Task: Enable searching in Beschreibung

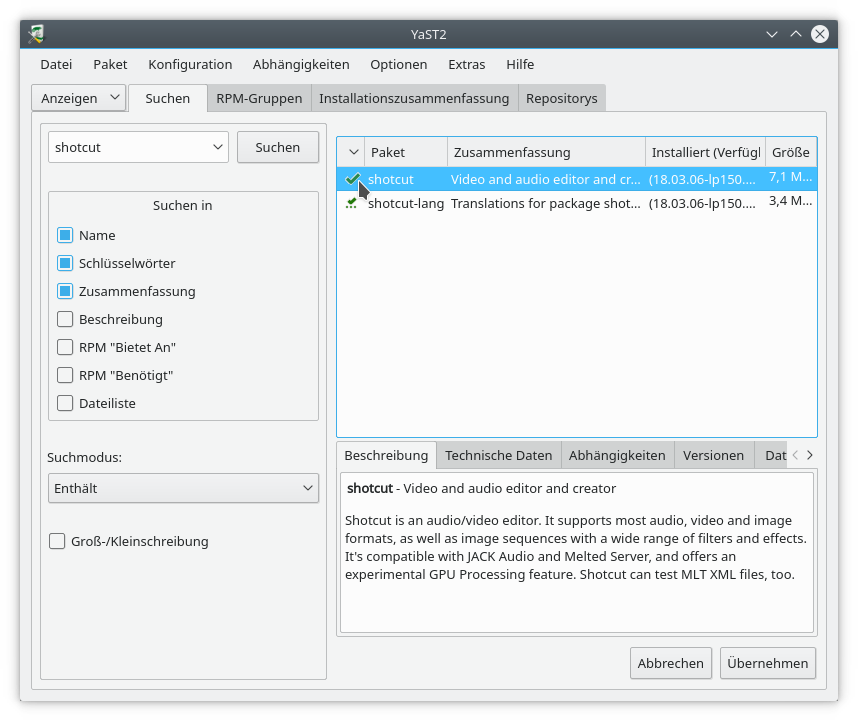Action: tap(65, 319)
